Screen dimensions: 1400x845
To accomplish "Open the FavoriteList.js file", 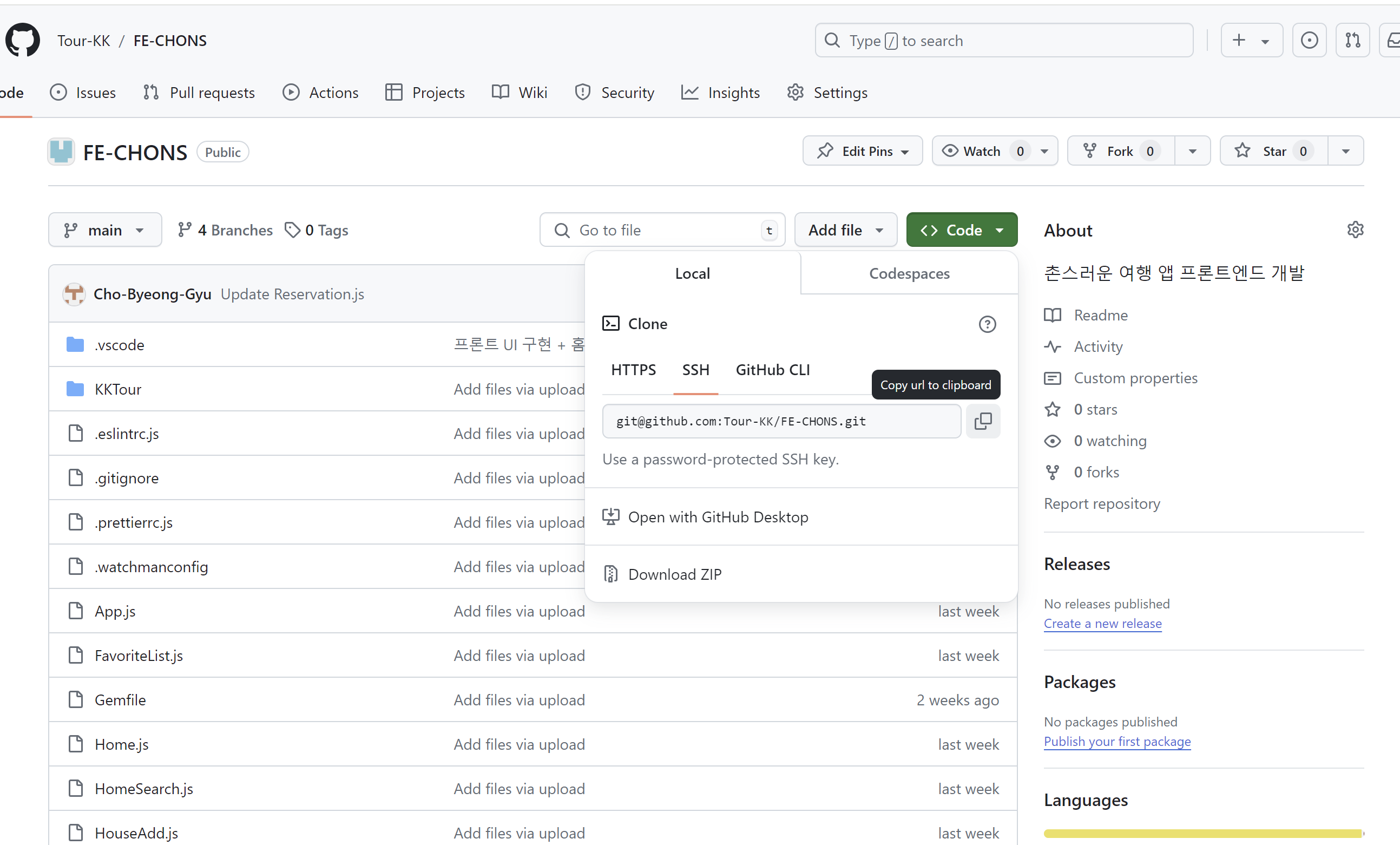I will click(139, 655).
